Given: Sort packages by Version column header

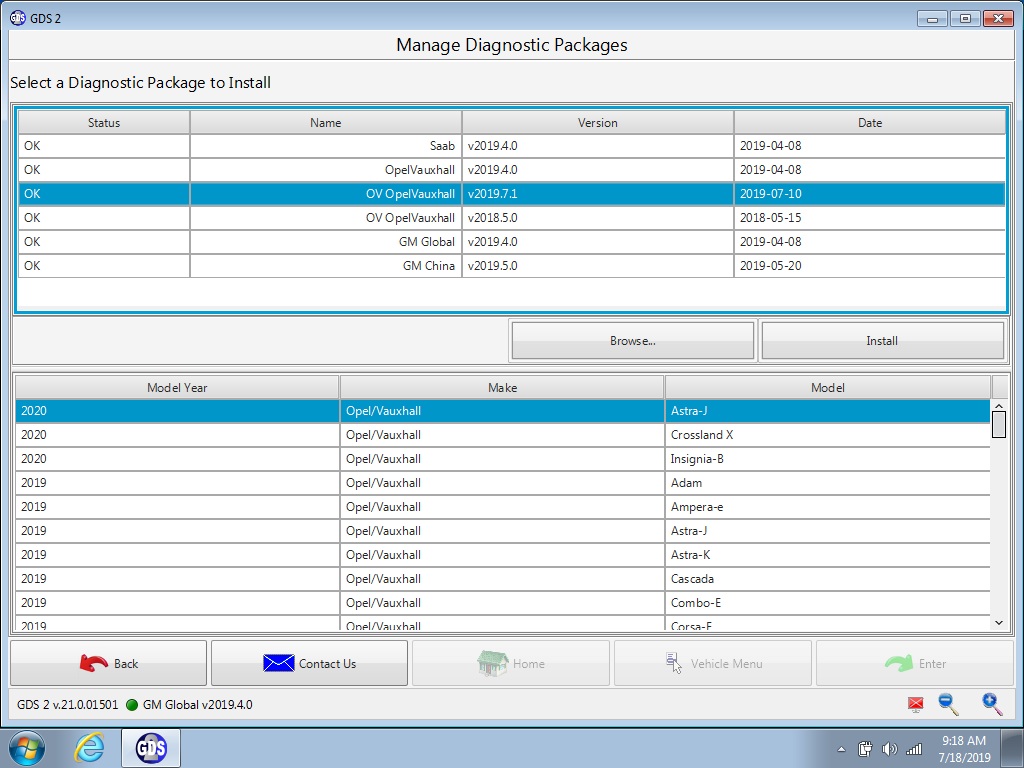Looking at the screenshot, I should [598, 122].
